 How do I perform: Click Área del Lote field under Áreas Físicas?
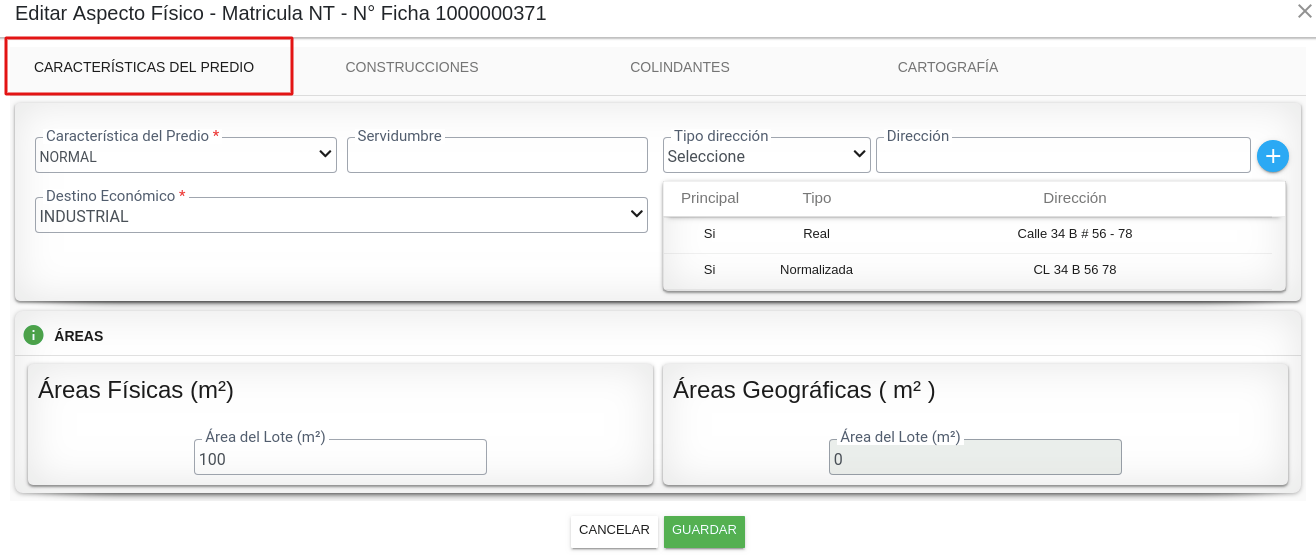pyautogui.click(x=340, y=459)
